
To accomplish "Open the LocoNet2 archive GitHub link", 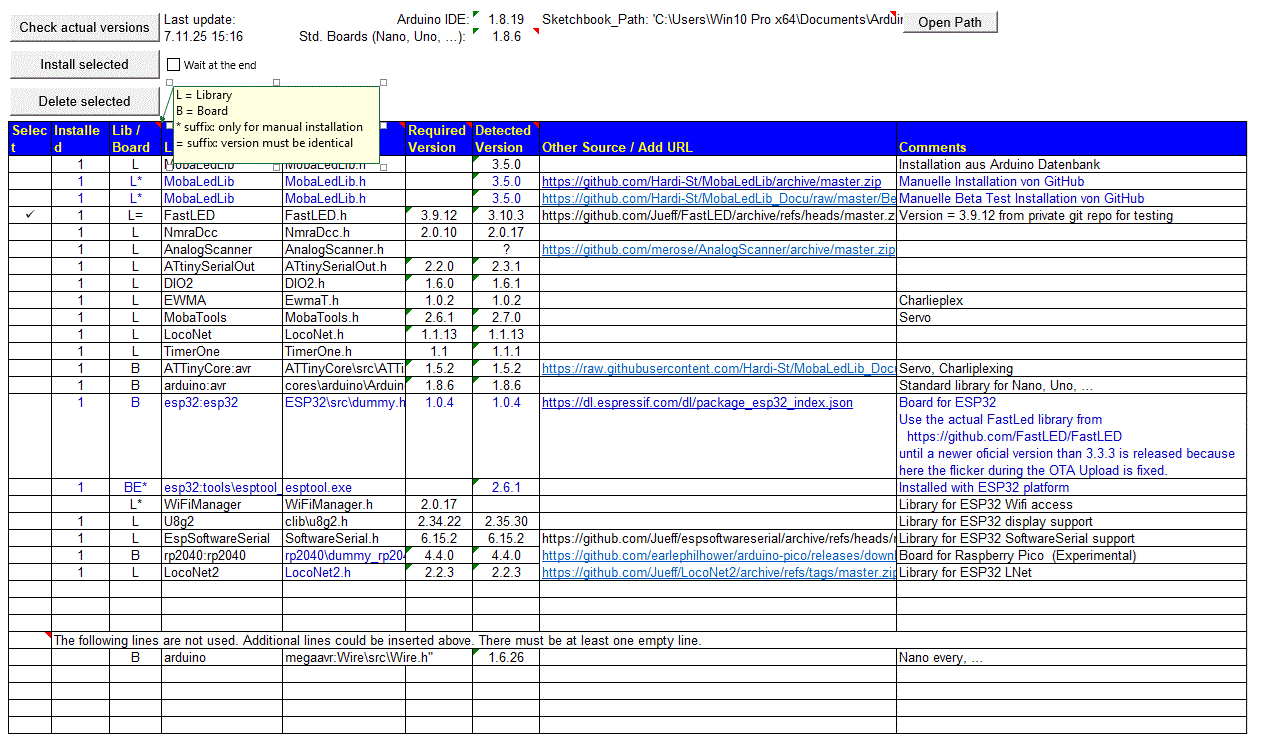I will (717, 573).
